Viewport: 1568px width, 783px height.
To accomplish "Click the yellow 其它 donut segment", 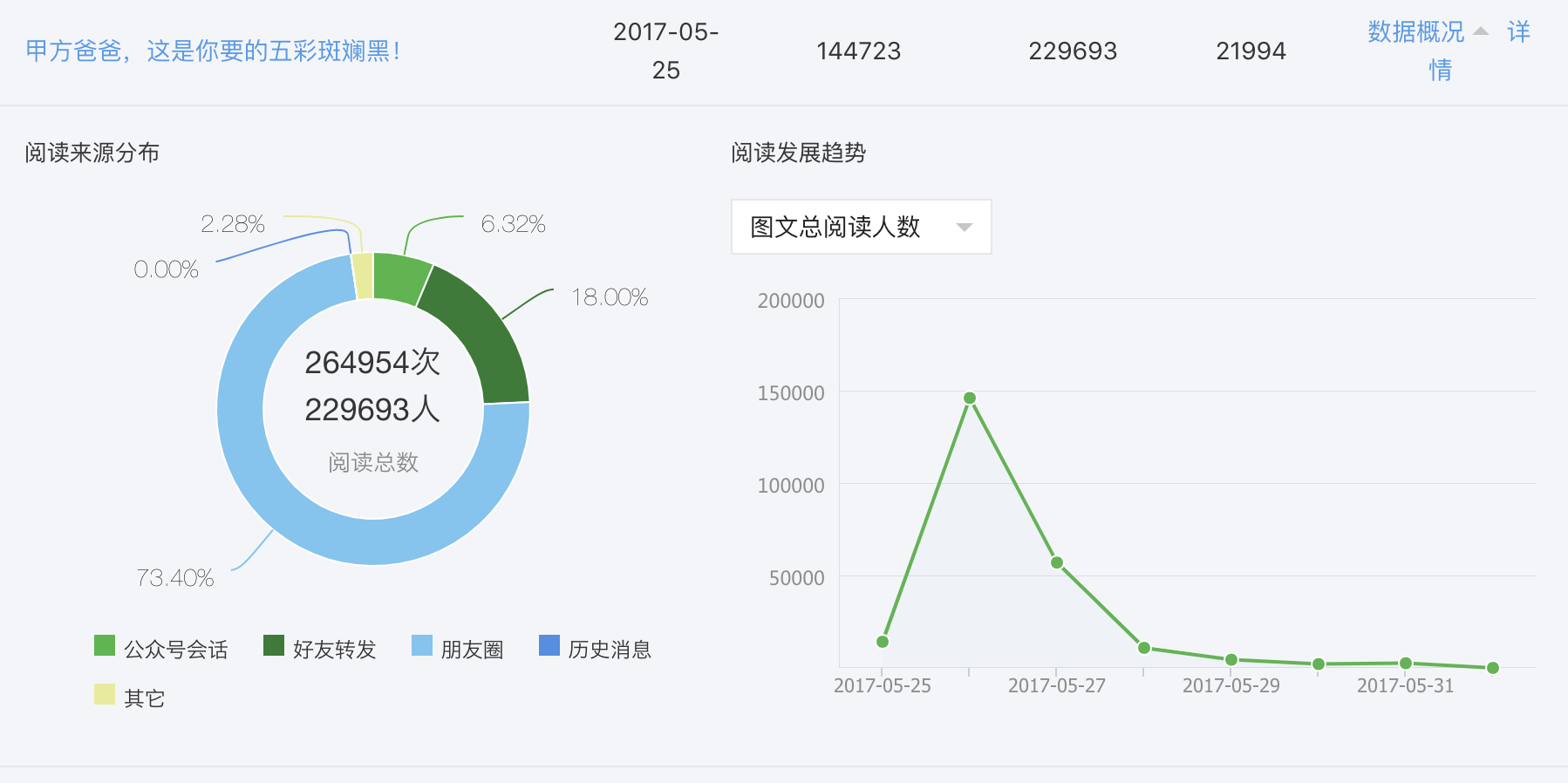I will coord(364,276).
